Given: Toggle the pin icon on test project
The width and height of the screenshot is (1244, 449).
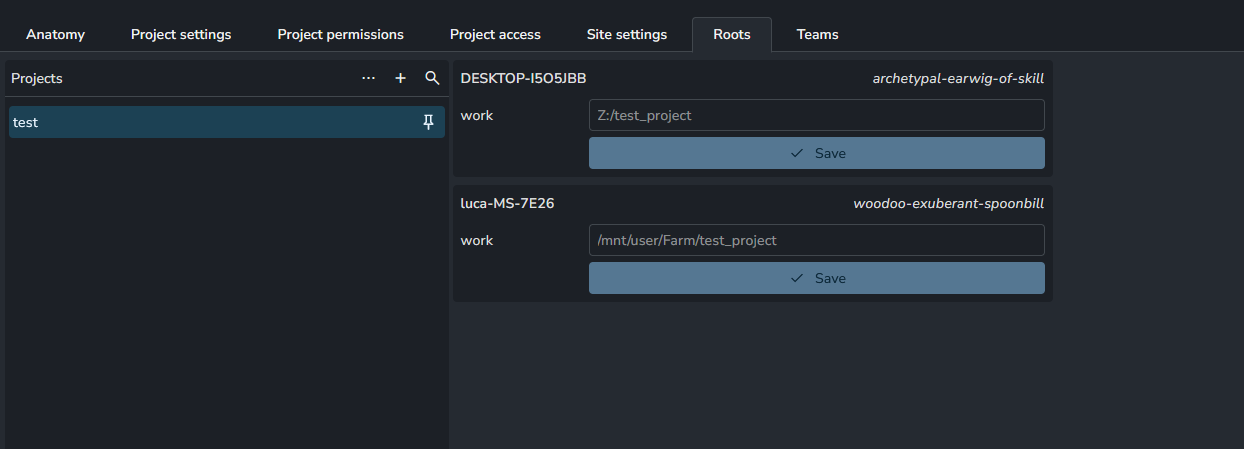Looking at the screenshot, I should tap(429, 122).
